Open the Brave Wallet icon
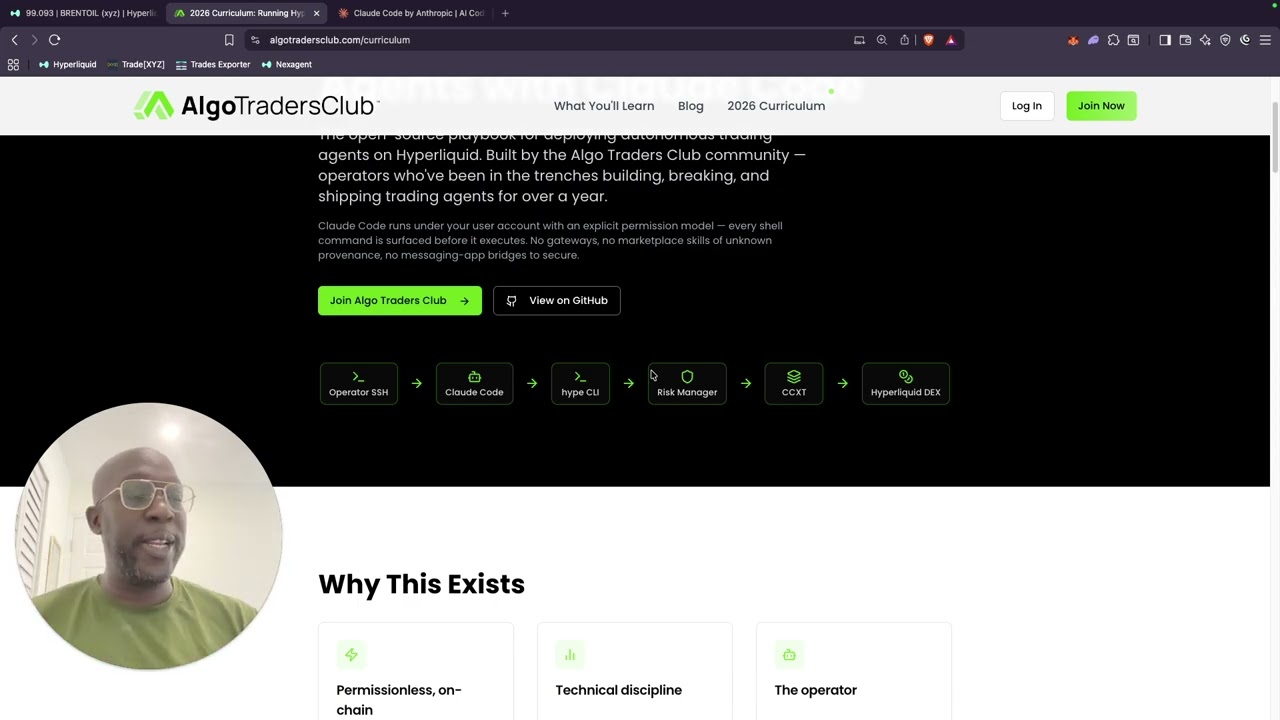Viewport: 1280px width, 720px height. pos(1185,40)
